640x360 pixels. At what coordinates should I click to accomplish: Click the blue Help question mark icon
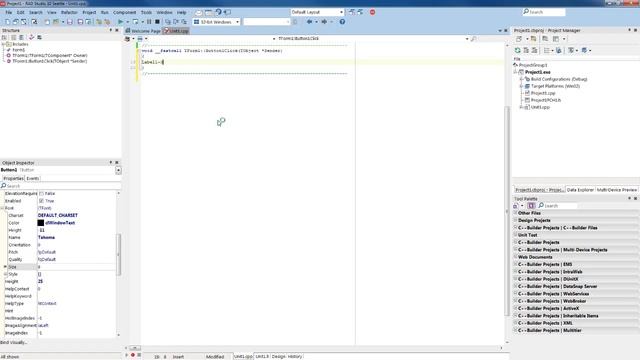(x=342, y=22)
